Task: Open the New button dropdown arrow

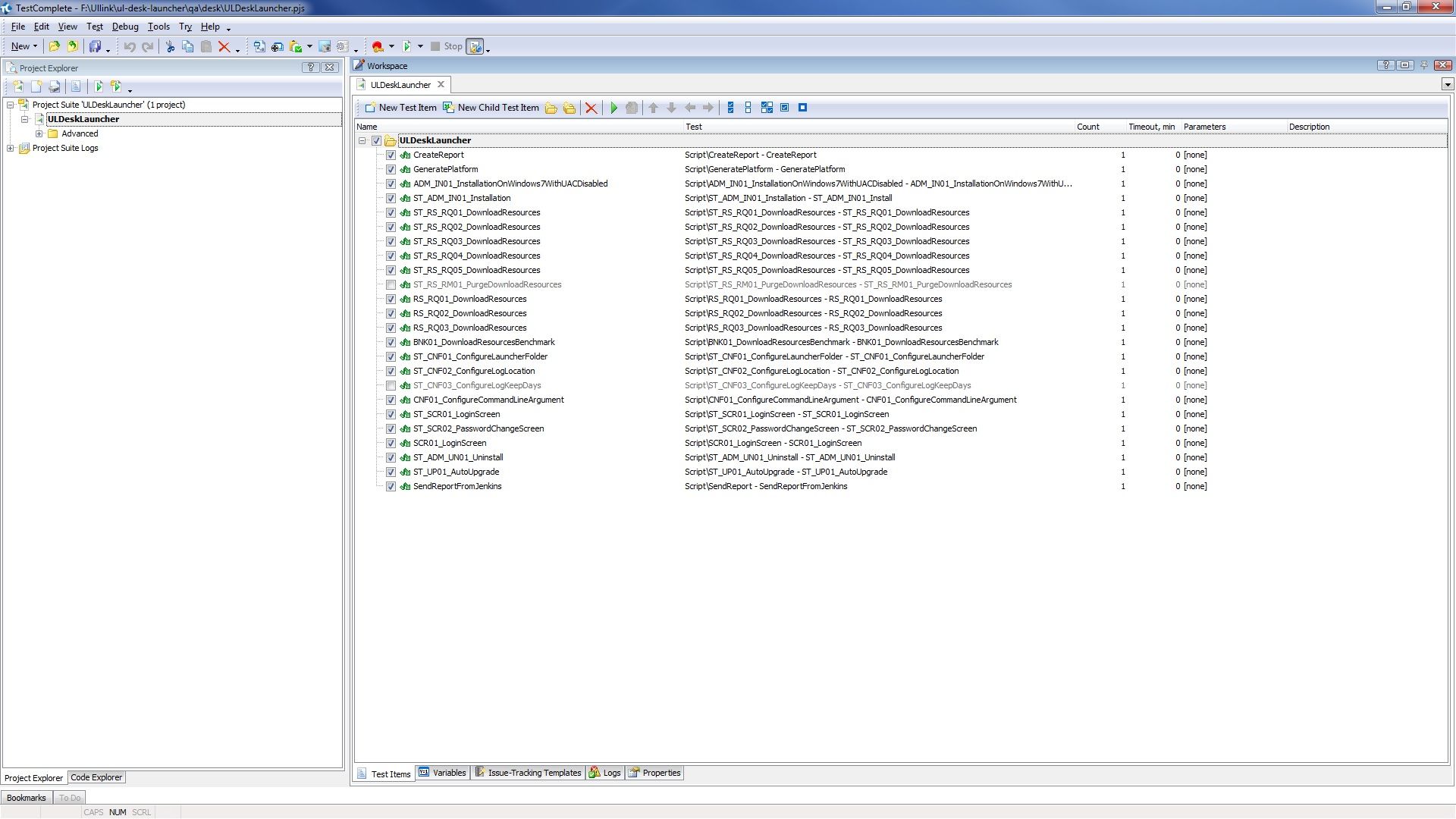Action: tap(34, 46)
